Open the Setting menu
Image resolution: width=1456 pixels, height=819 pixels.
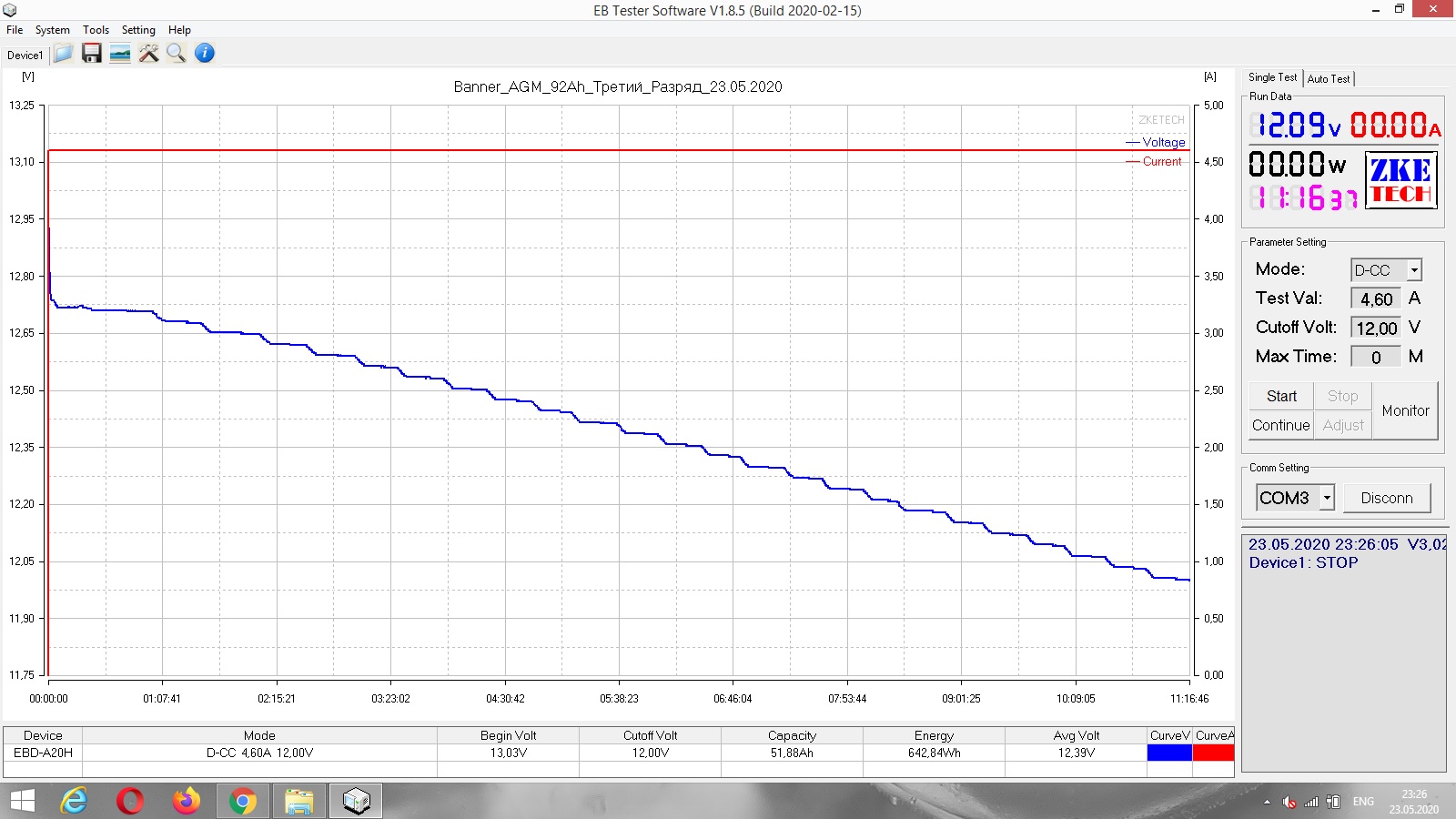(138, 30)
